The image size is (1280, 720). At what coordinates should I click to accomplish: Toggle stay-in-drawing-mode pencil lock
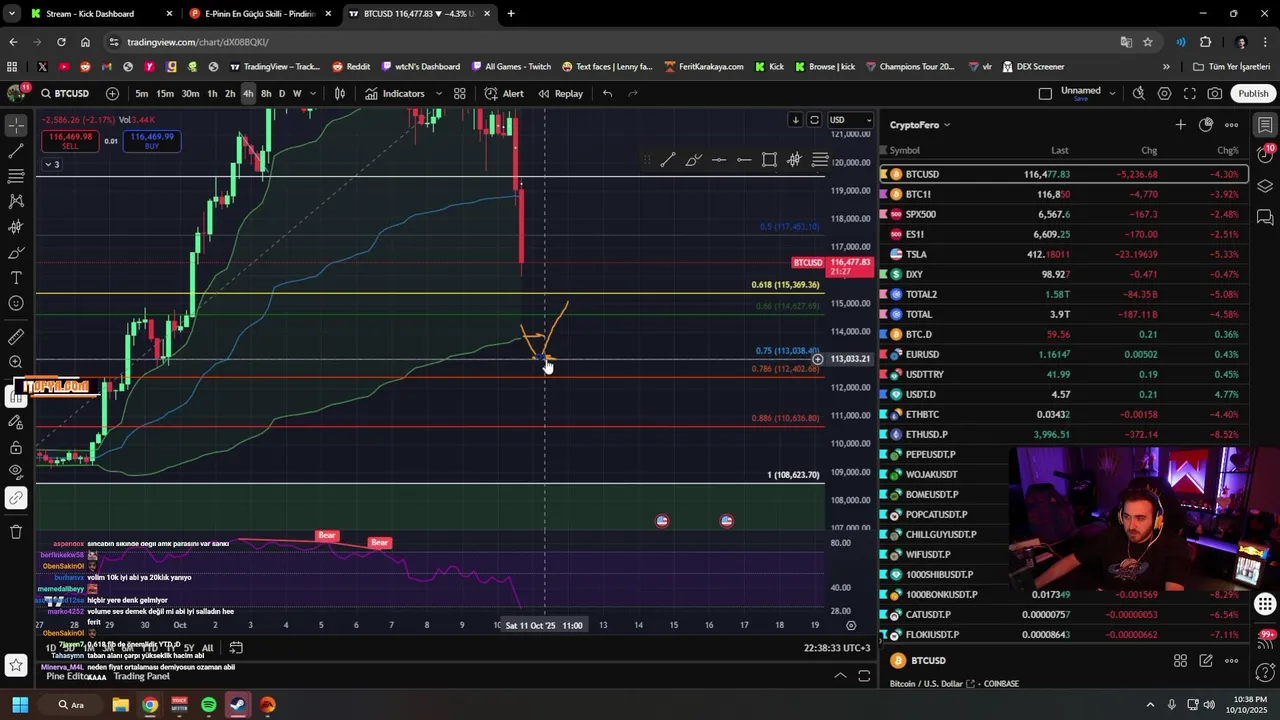(16, 422)
